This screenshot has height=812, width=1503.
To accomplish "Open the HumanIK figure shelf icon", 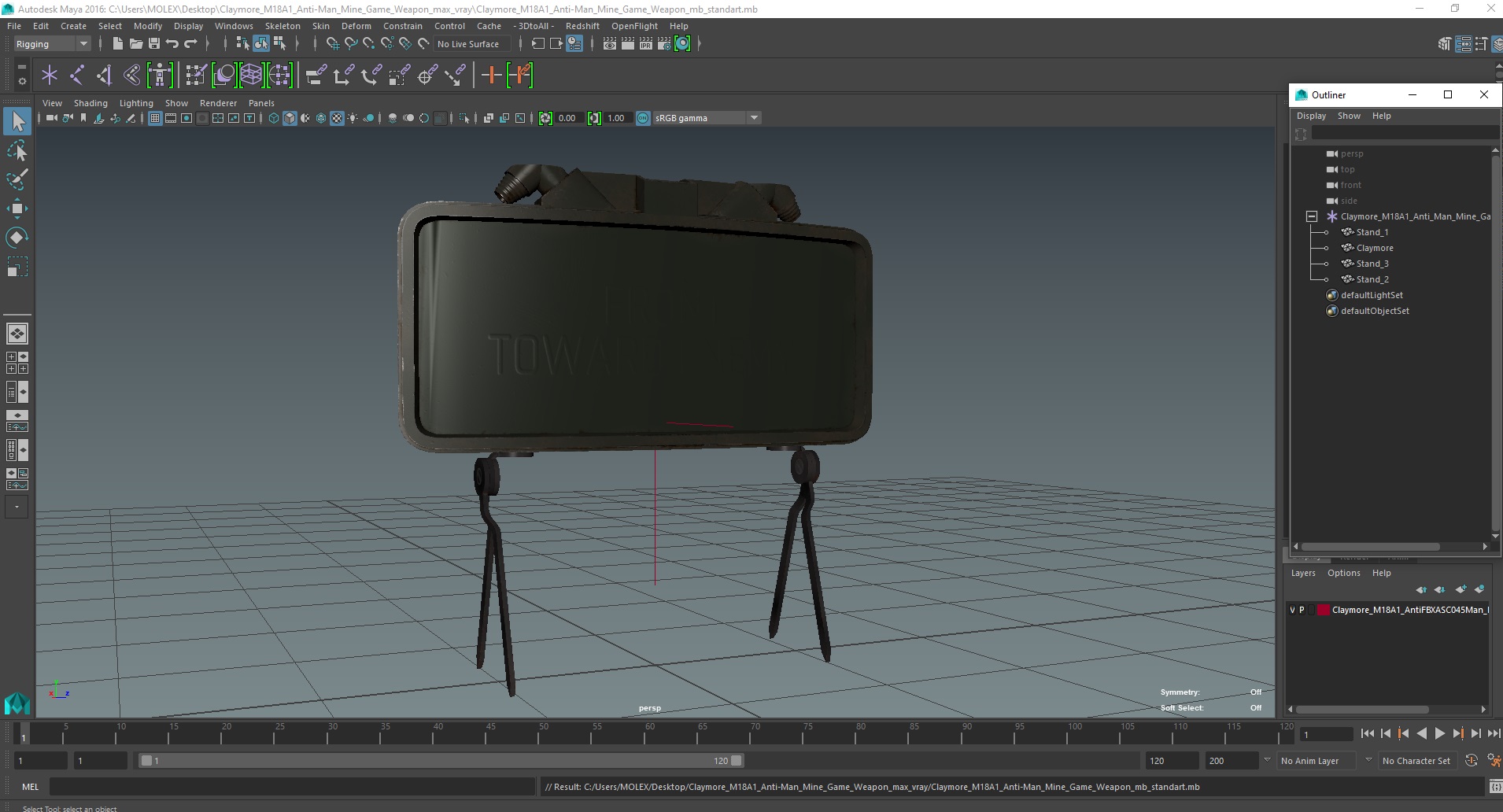I will point(160,76).
